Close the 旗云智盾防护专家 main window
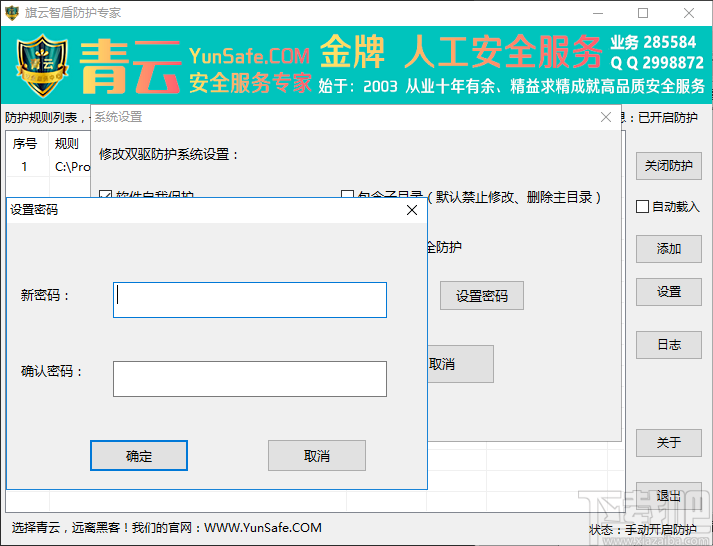This screenshot has height=546, width=713. click(689, 13)
